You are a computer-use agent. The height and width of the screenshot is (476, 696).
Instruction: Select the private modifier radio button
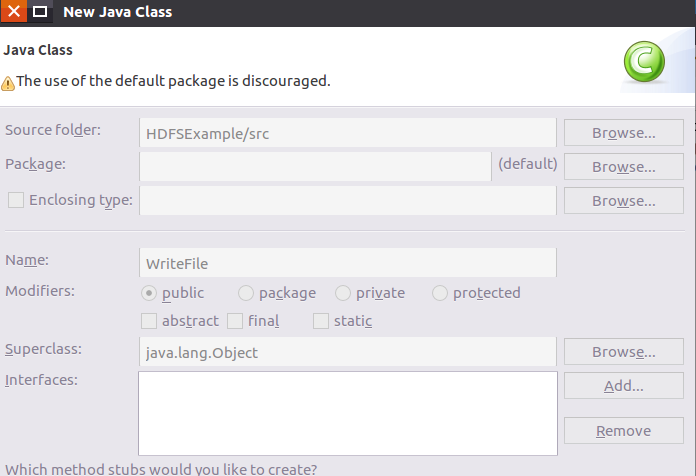(x=343, y=293)
